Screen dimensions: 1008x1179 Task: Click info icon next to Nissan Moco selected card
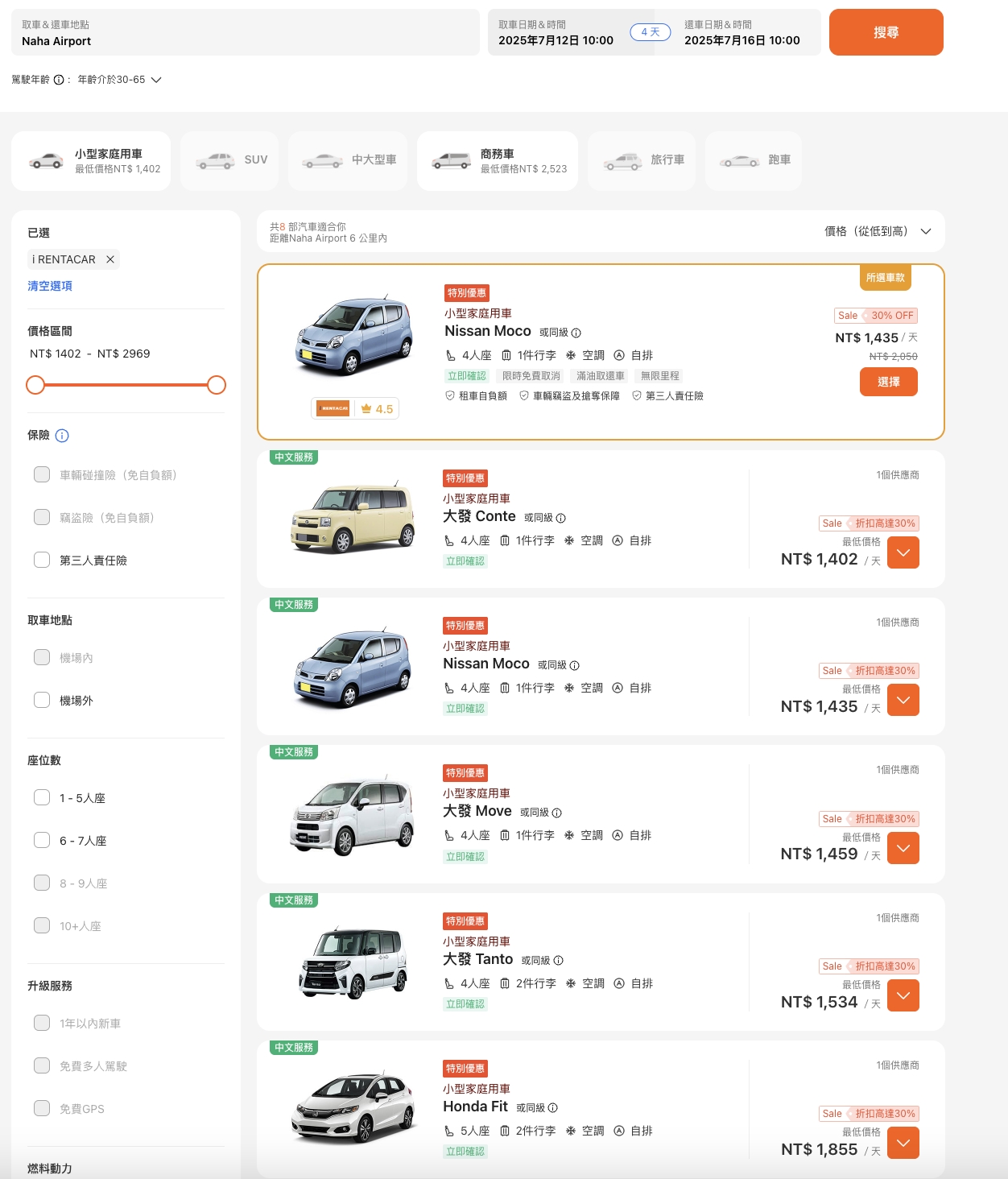click(x=576, y=333)
